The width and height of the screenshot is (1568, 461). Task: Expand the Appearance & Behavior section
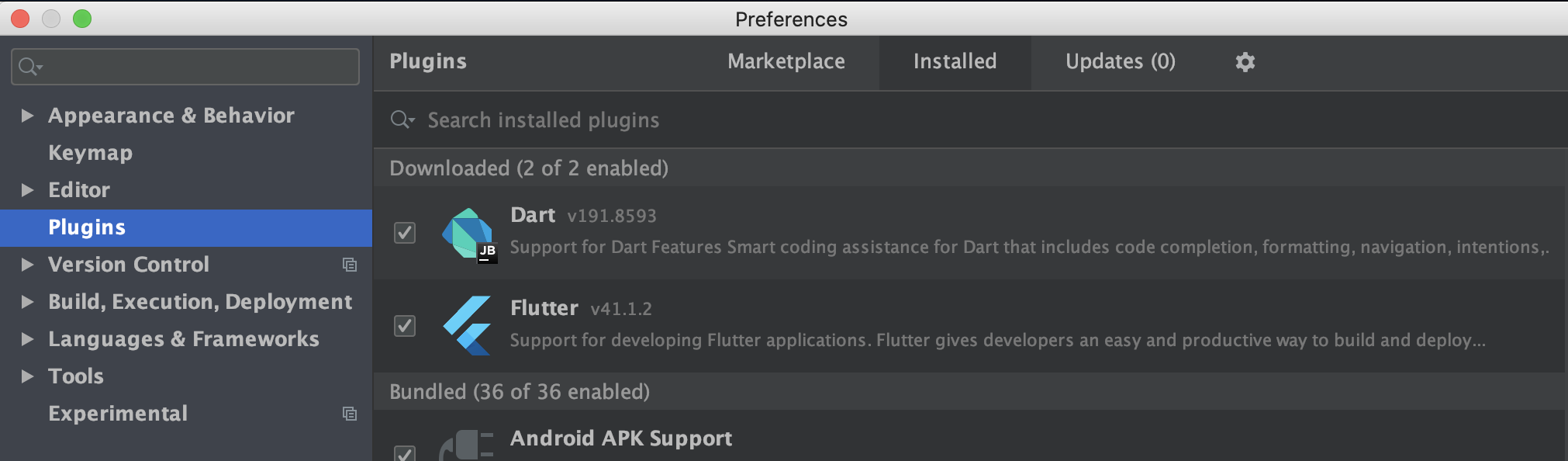click(x=28, y=116)
